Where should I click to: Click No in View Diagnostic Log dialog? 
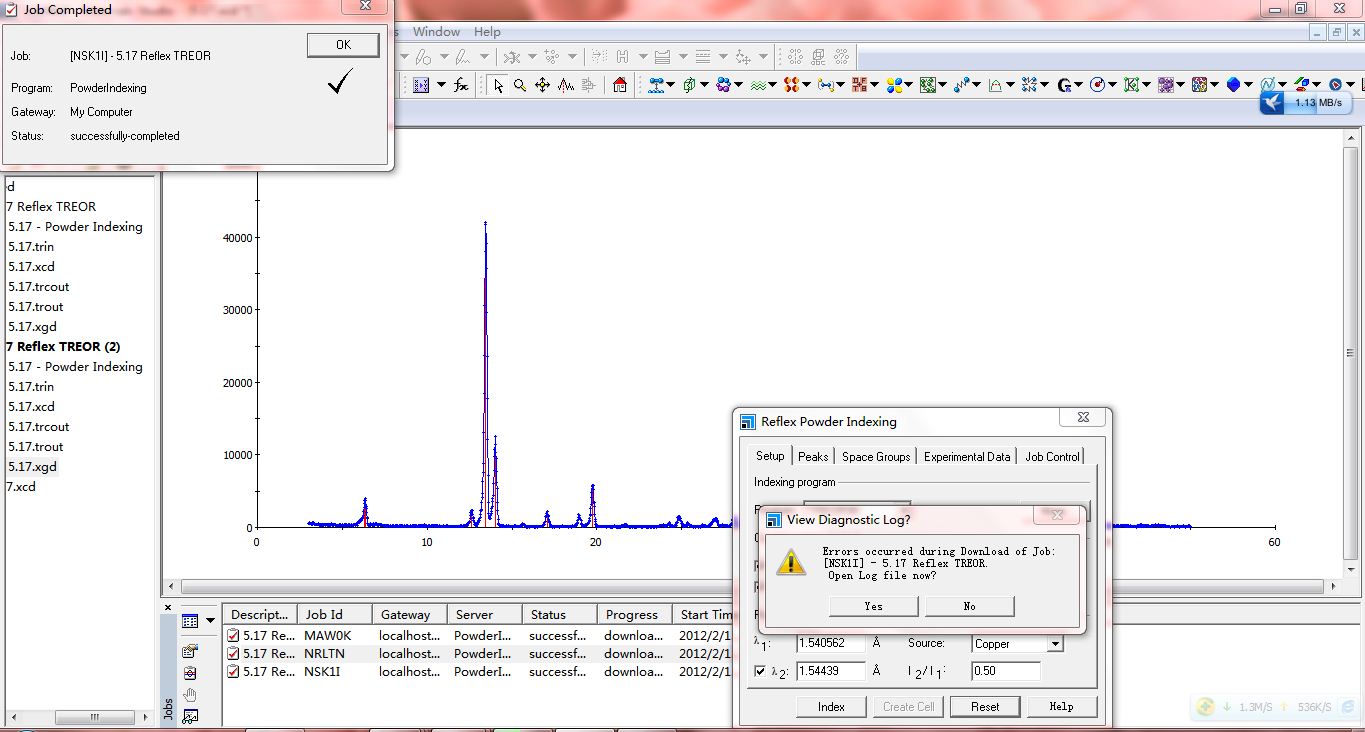[x=970, y=606]
